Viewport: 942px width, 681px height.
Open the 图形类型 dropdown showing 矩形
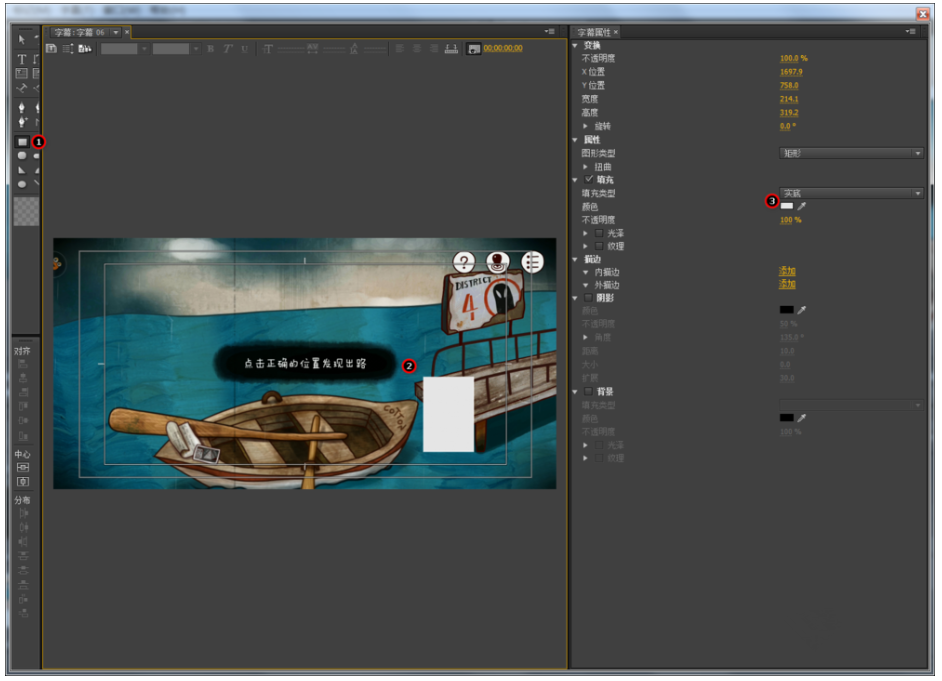850,153
